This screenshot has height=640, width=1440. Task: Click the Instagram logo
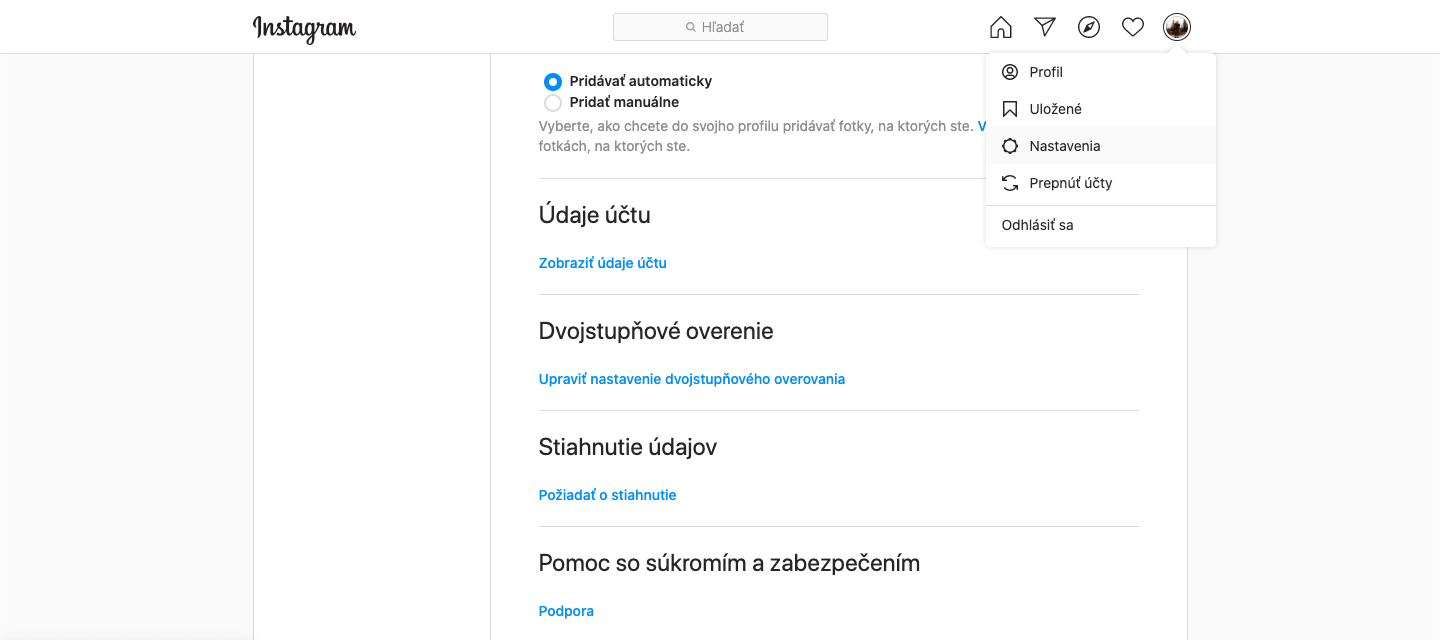click(x=304, y=28)
